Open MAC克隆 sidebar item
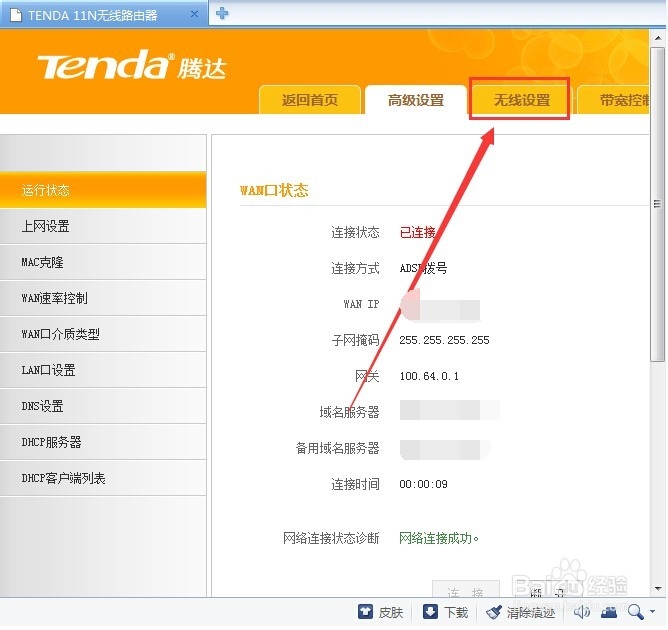668x630 pixels. pyautogui.click(x=103, y=262)
